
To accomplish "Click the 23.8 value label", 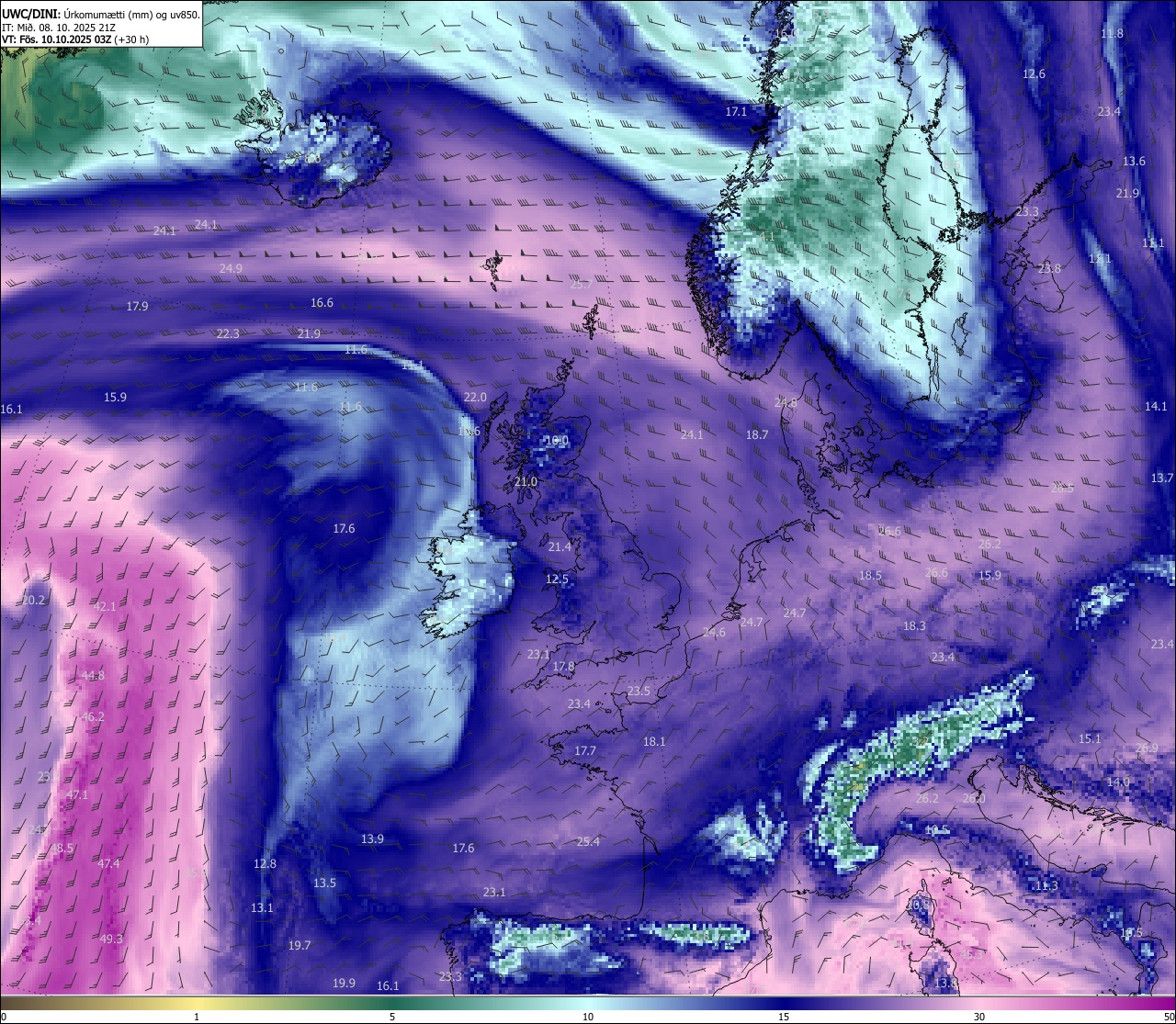I will point(1049,269).
